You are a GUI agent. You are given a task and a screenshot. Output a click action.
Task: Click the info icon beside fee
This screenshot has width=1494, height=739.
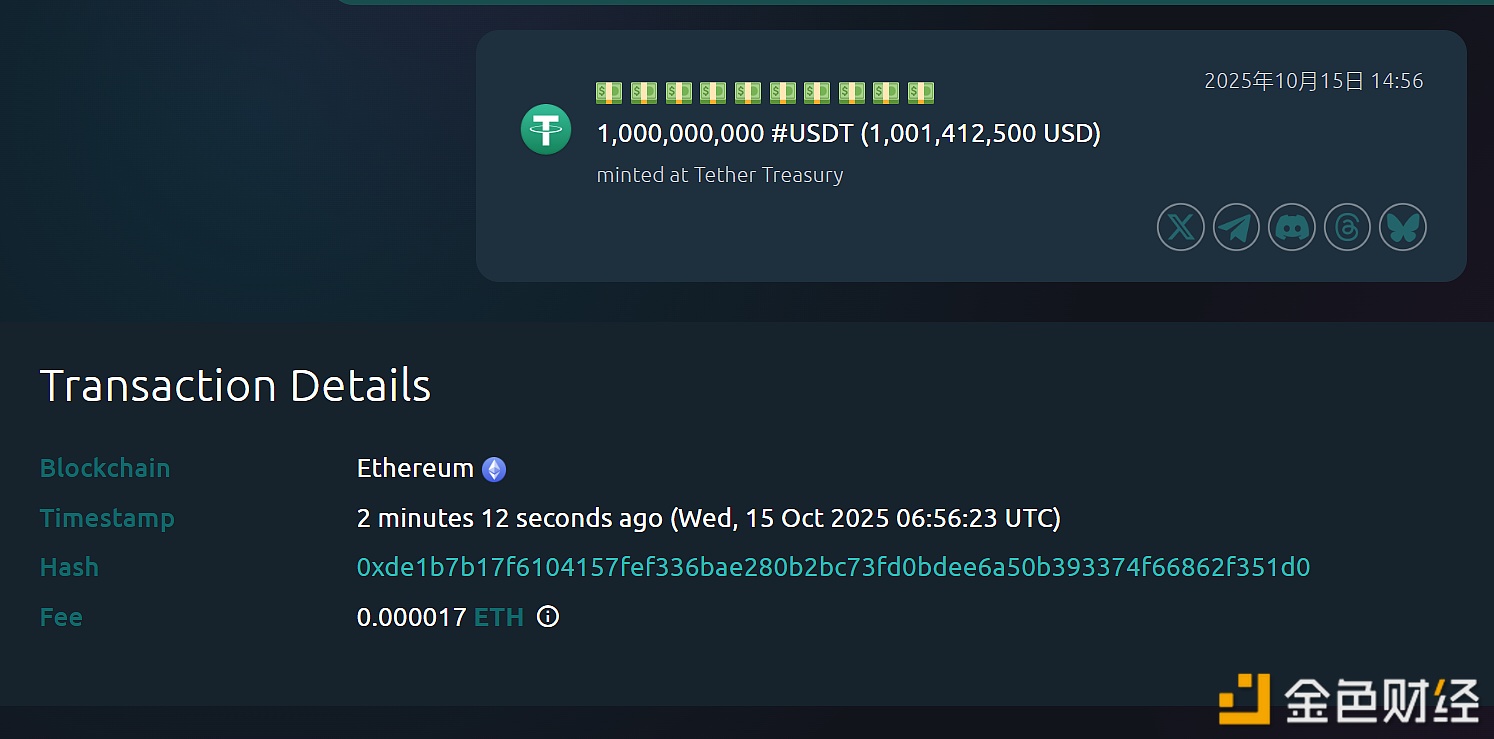548,617
